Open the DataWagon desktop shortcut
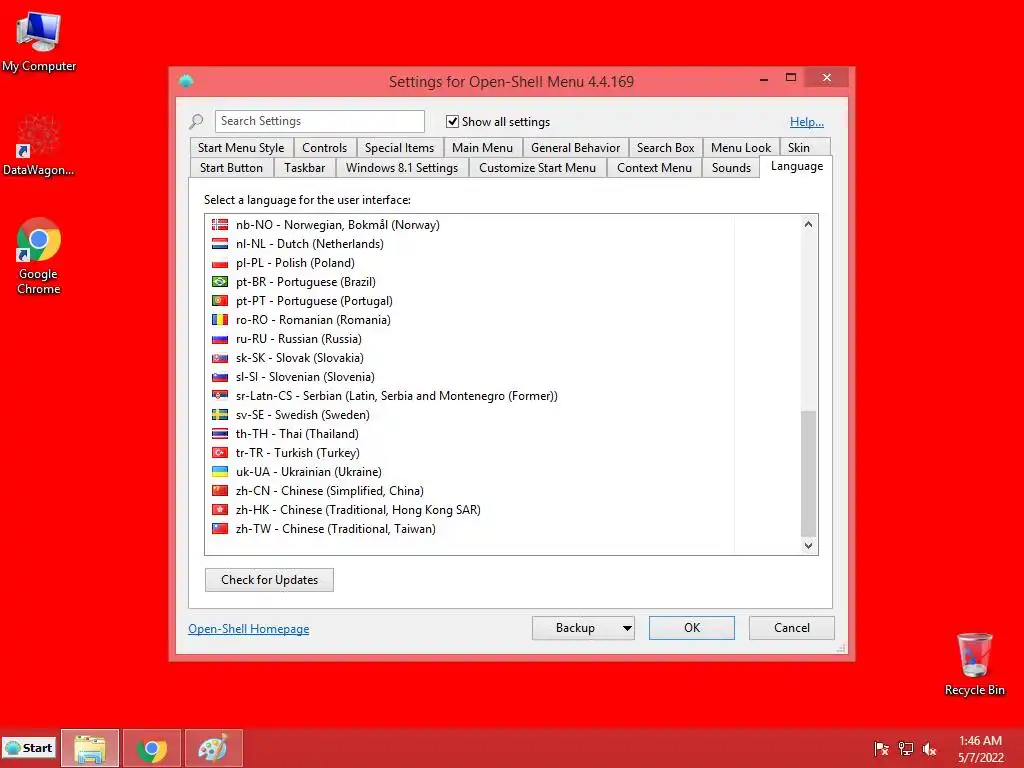 click(39, 145)
